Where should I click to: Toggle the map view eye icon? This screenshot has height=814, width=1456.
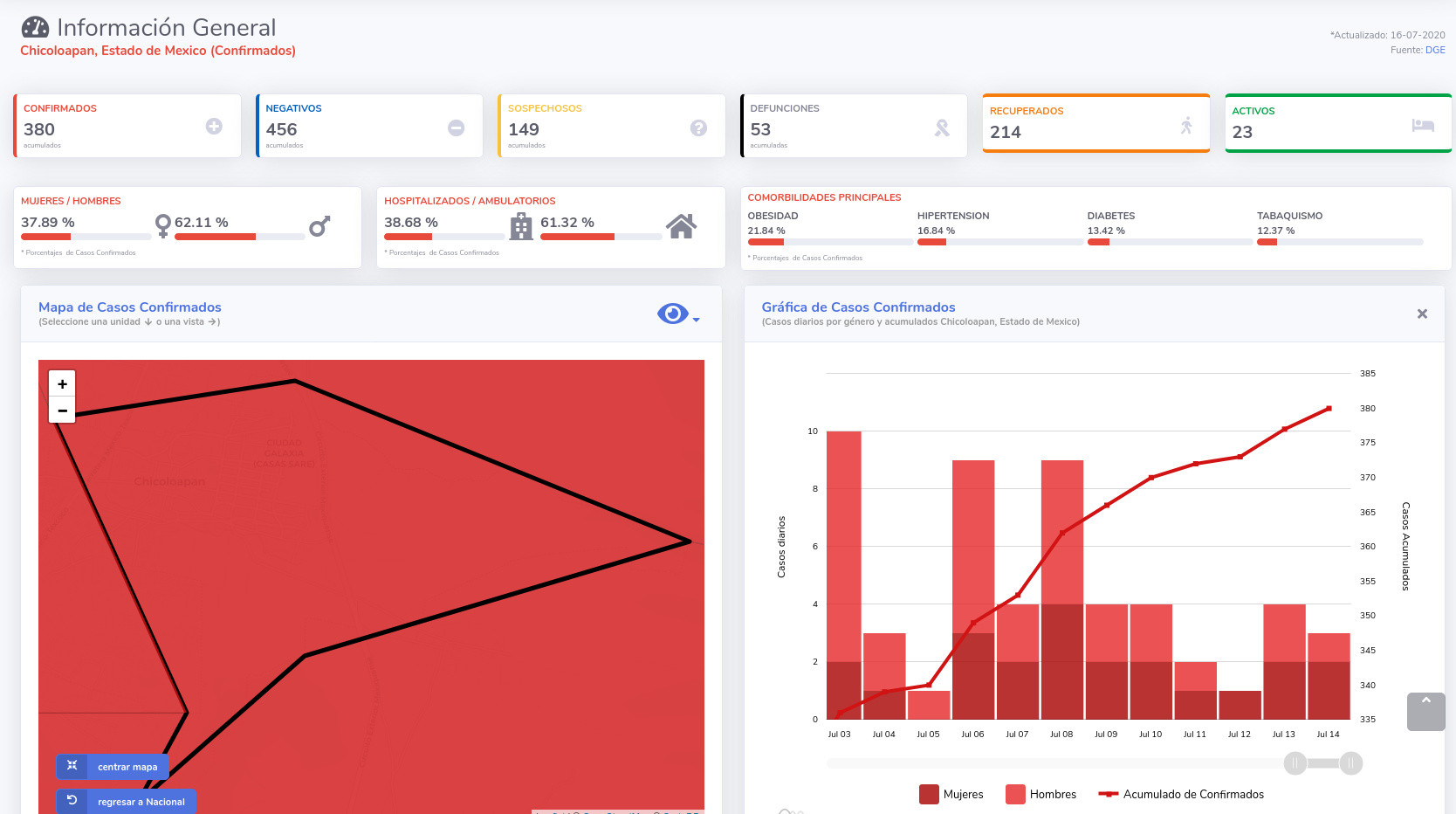pyautogui.click(x=672, y=314)
